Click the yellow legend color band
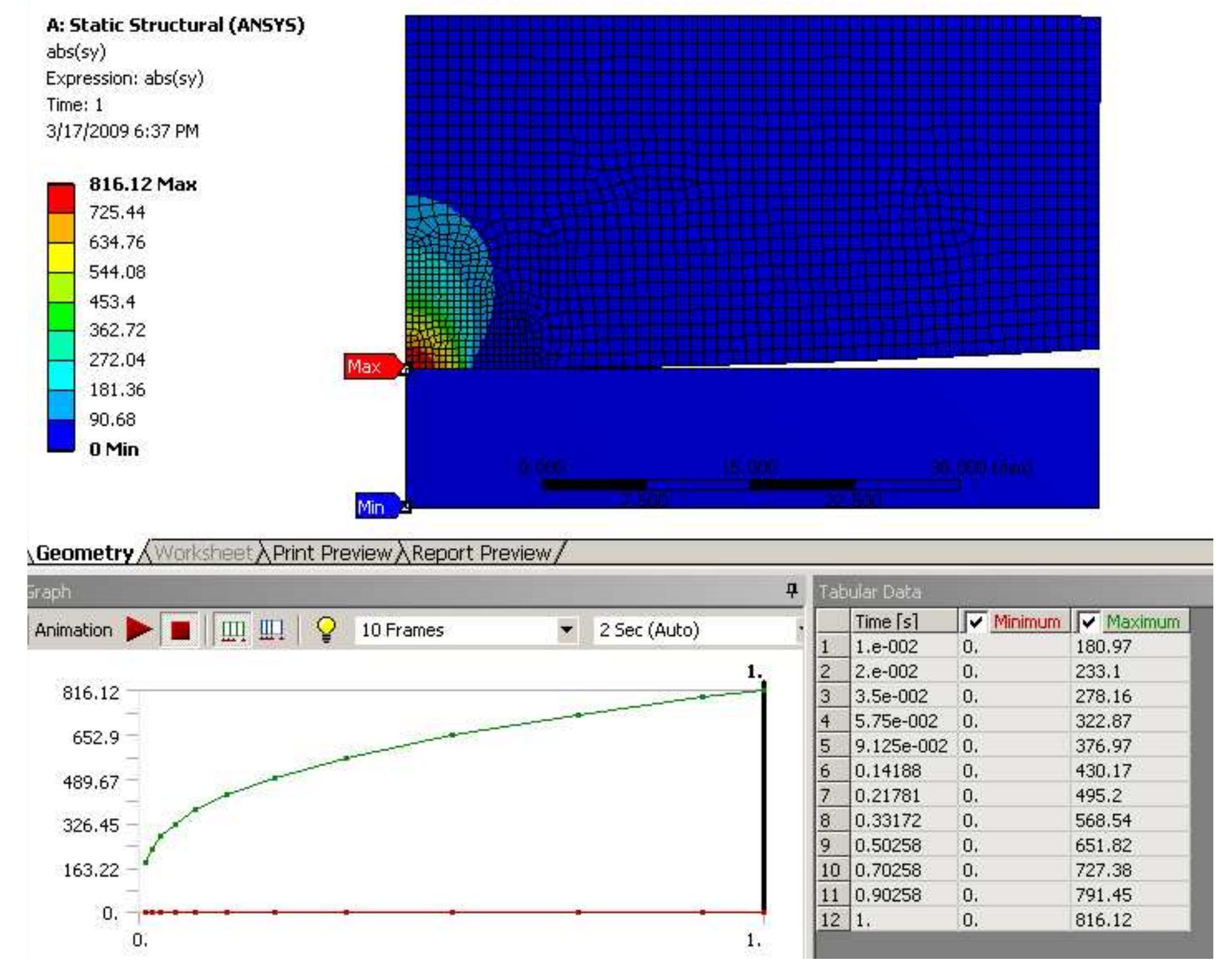This screenshot has width=1219, height=980. pos(61,257)
